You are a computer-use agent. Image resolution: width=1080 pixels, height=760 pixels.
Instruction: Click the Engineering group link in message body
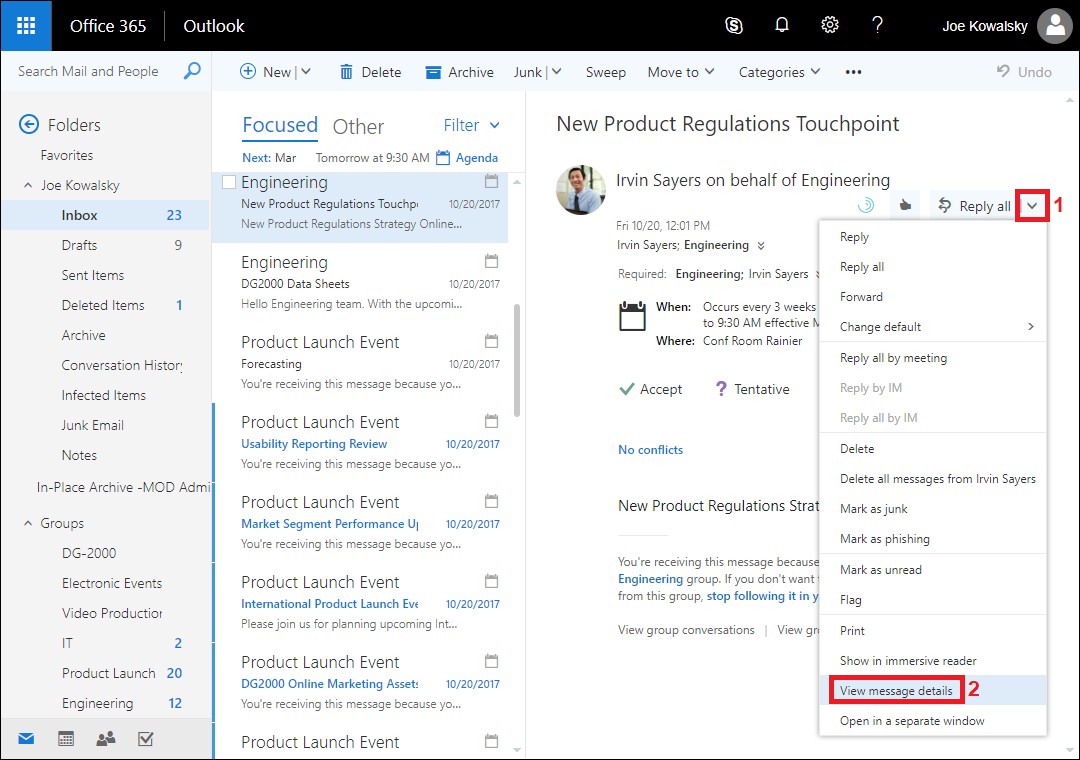tap(650, 579)
